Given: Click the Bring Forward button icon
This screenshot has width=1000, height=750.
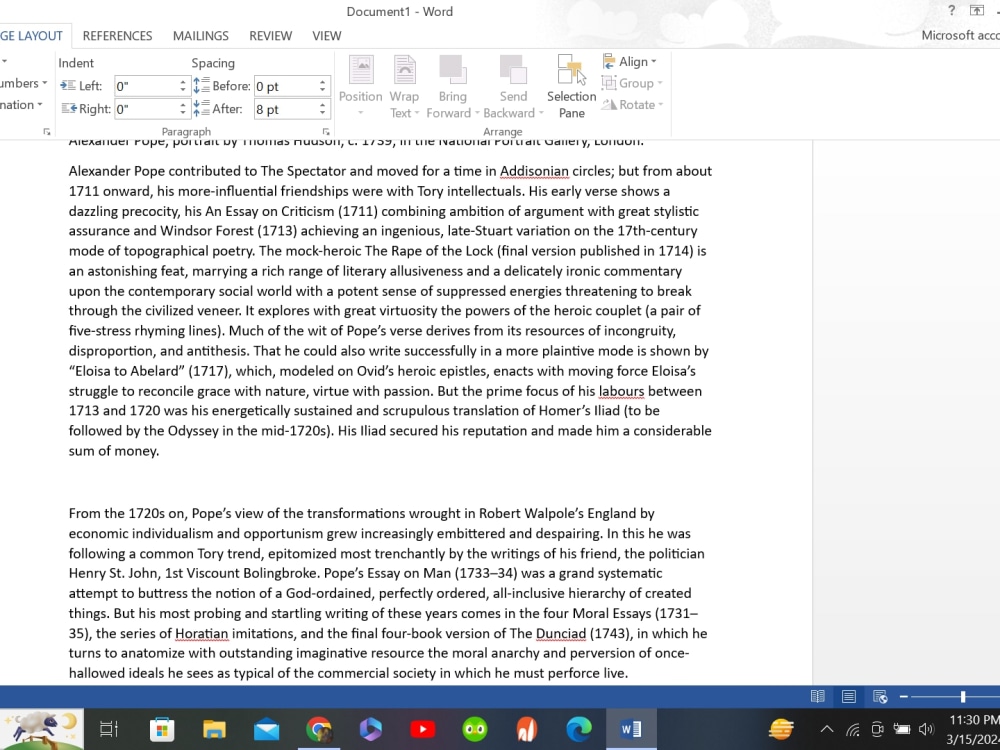Looking at the screenshot, I should (x=453, y=70).
